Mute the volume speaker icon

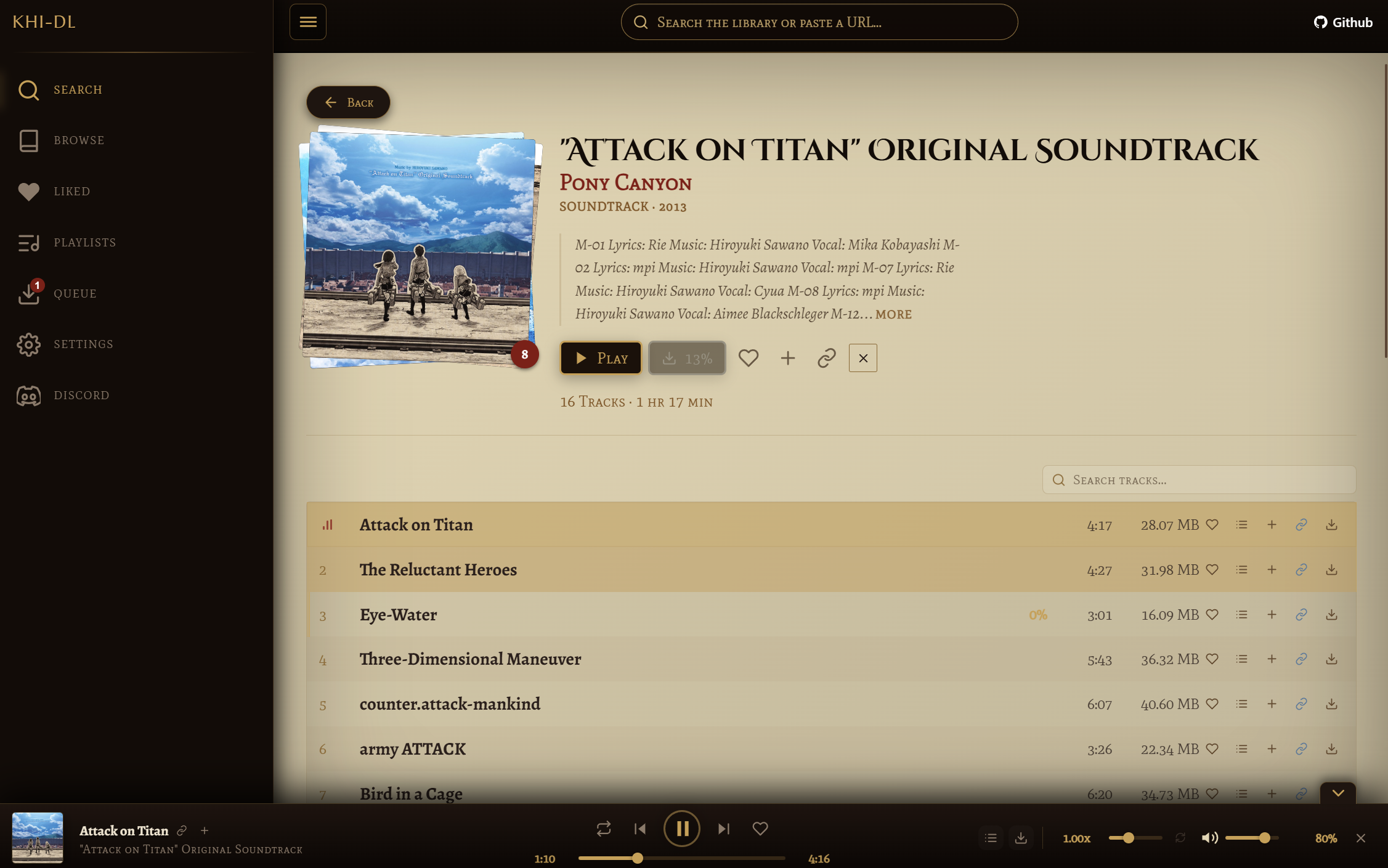coord(1209,838)
